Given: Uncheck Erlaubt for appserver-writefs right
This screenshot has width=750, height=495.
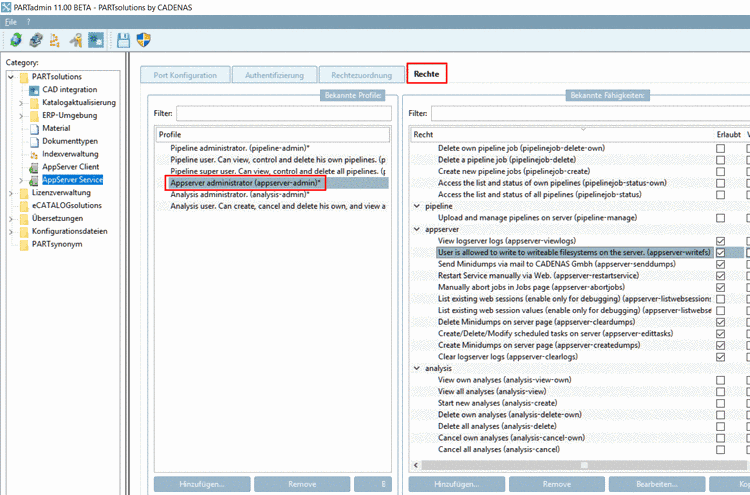Looking at the screenshot, I should pos(720,253).
